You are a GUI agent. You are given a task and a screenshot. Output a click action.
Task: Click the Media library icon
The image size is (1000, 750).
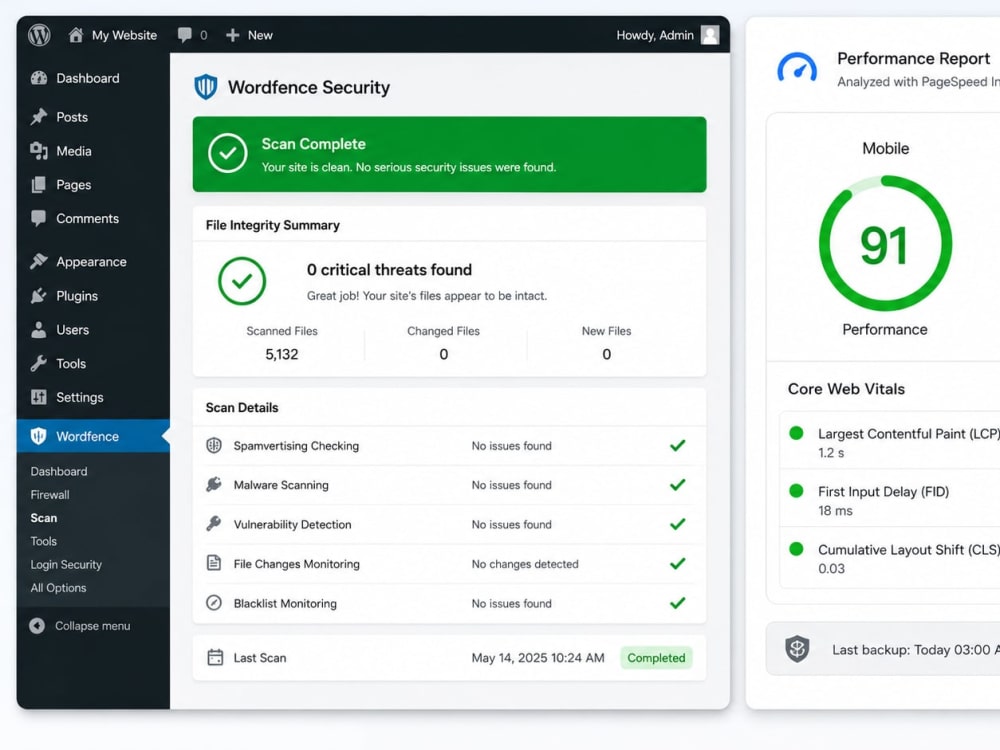[39, 151]
